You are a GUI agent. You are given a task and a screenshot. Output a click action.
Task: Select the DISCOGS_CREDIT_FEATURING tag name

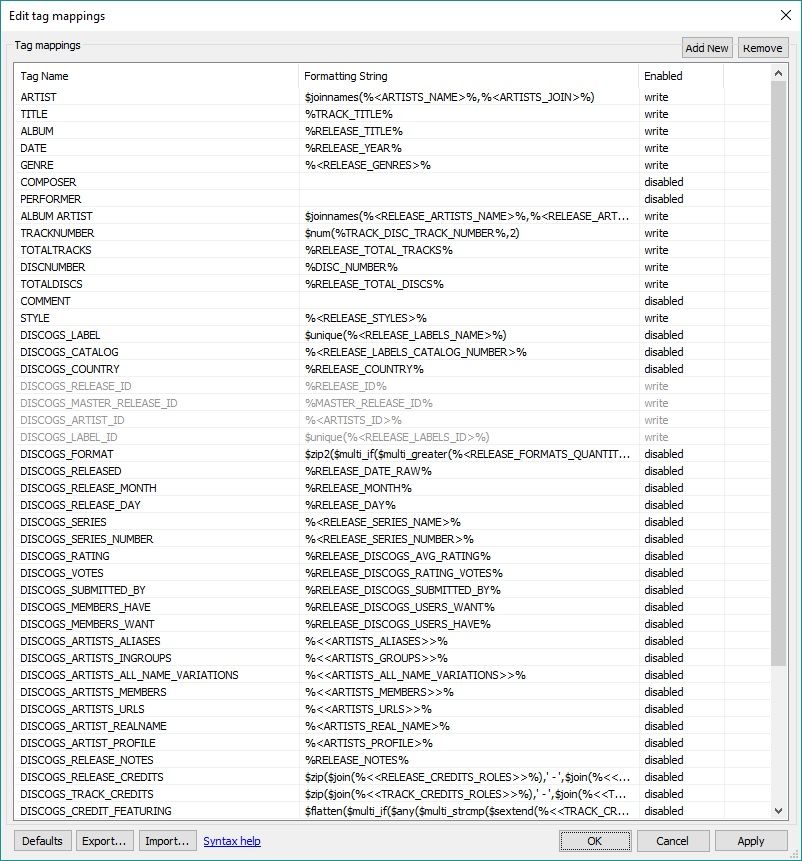pos(96,811)
